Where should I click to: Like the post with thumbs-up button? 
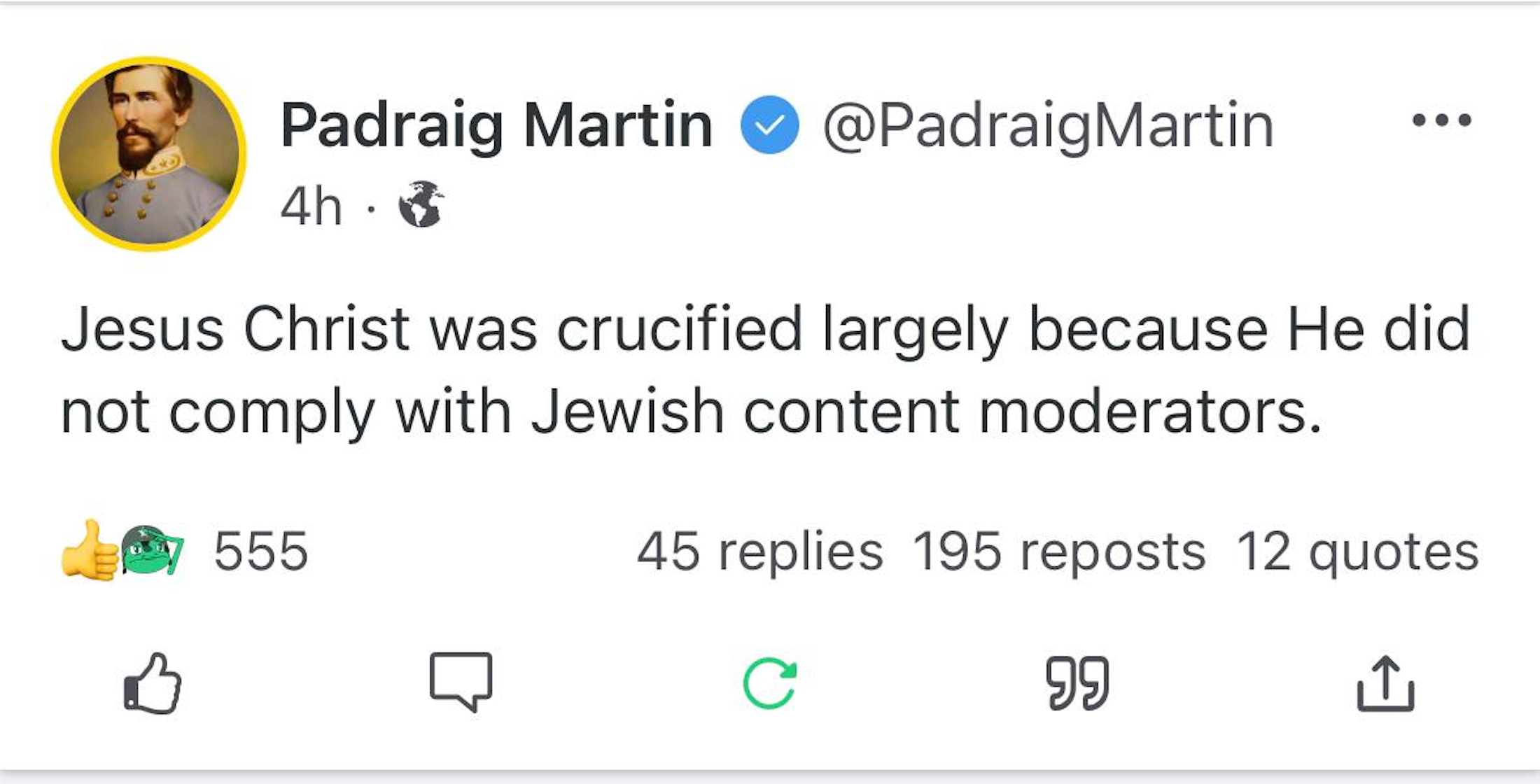(153, 683)
